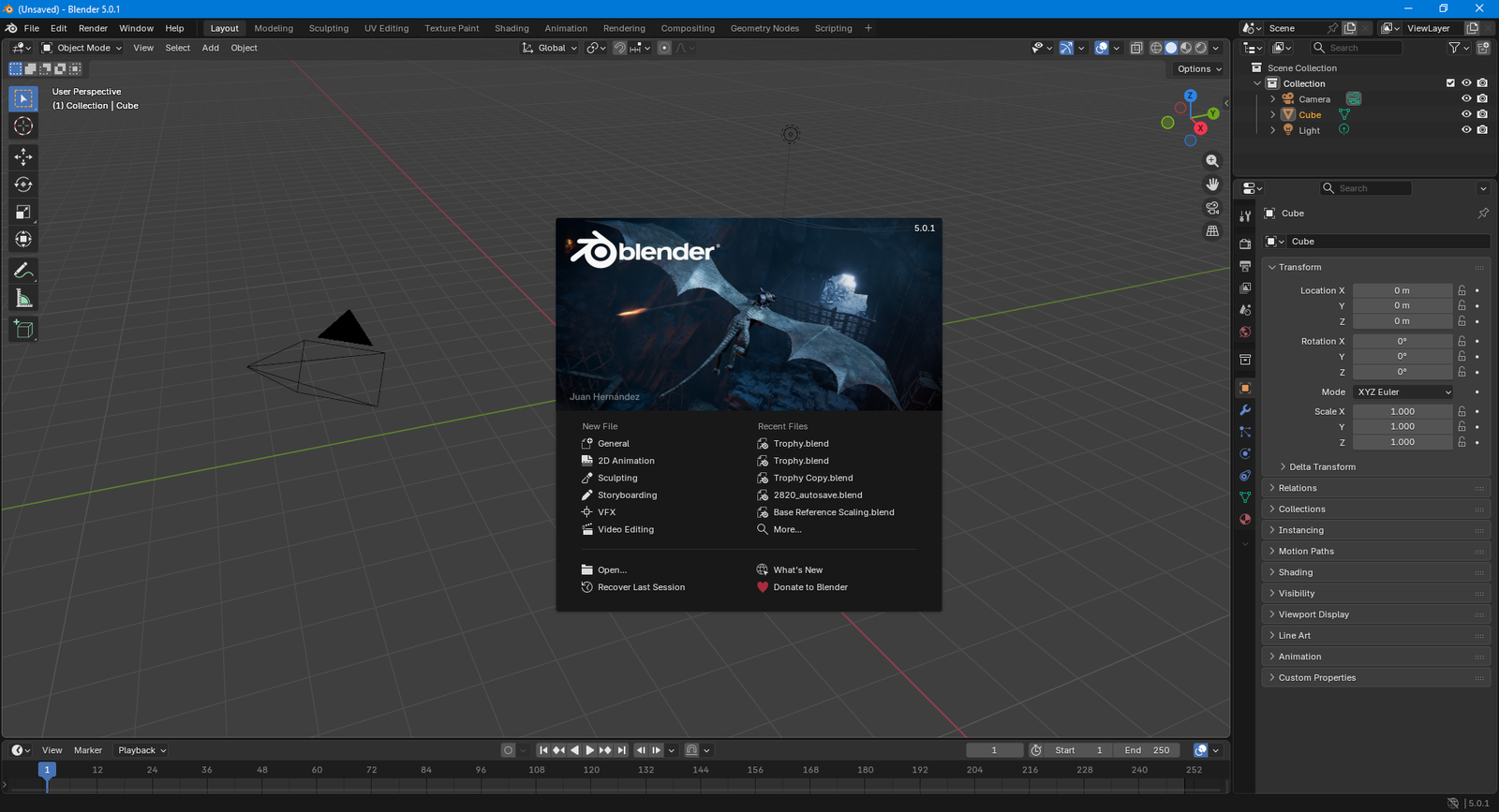
Task: Activate the Annotate pencil tool
Action: coord(23,271)
